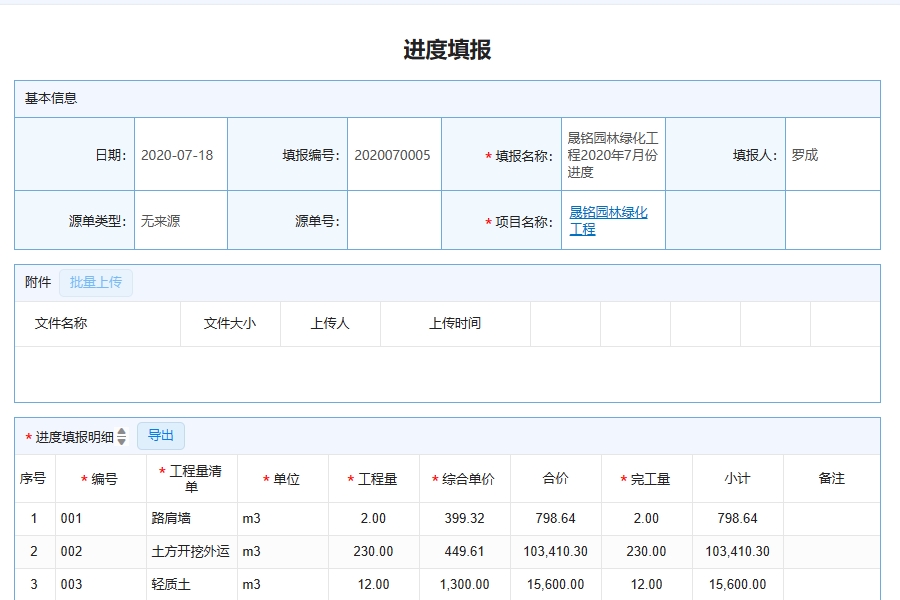Click the 合价 column header
This screenshot has height=600, width=900.
556,478
